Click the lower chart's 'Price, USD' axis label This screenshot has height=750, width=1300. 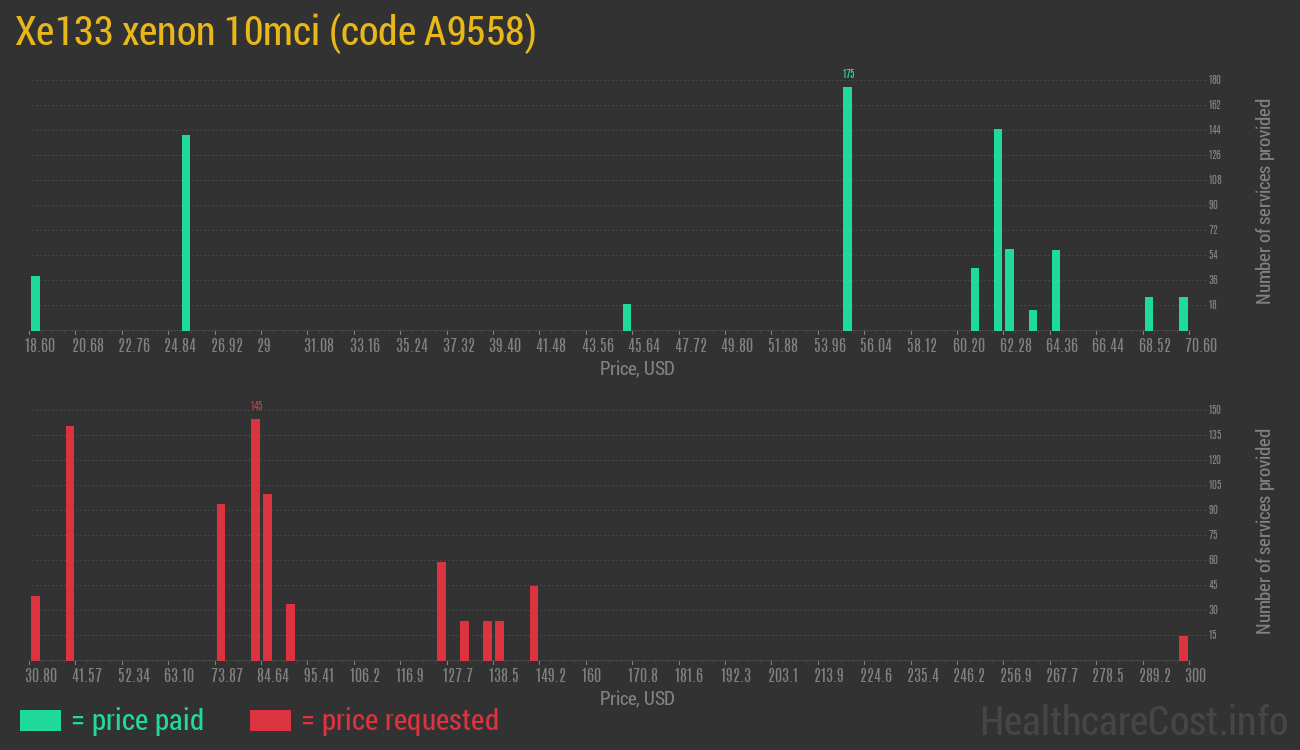coord(637,698)
